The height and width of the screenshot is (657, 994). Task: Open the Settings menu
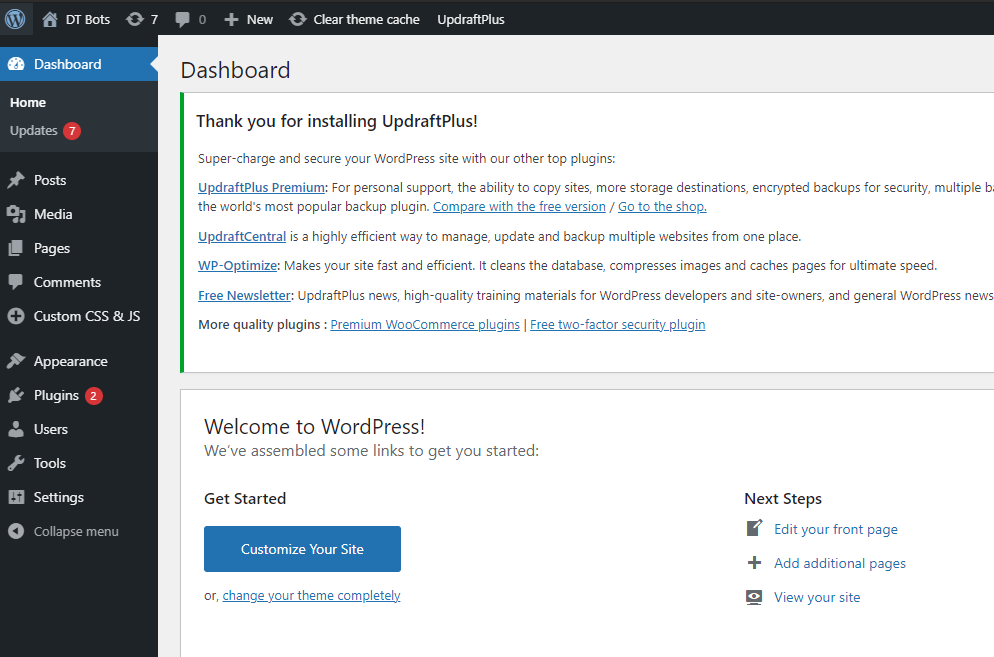click(x=79, y=497)
